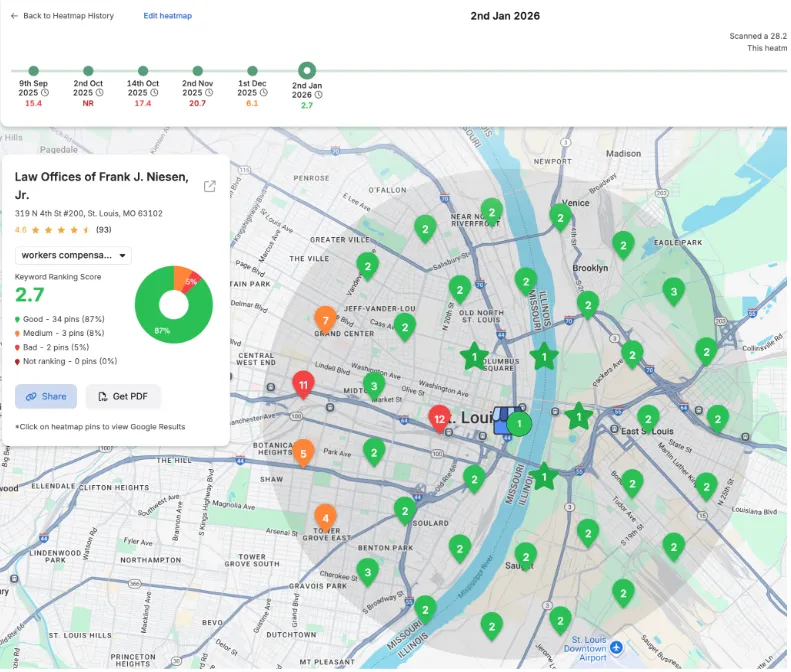This screenshot has width=791, height=672.
Task: Click green pin 2 near Louisiana Blvd
Action: pyautogui.click(x=706, y=487)
